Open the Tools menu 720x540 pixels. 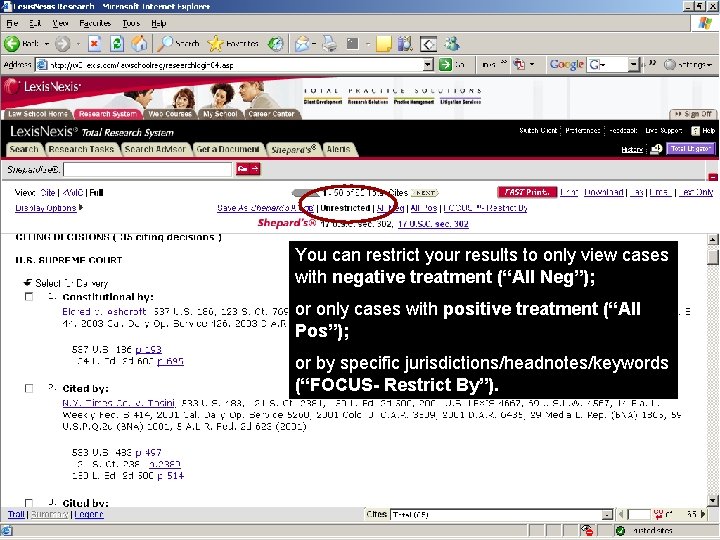click(131, 23)
